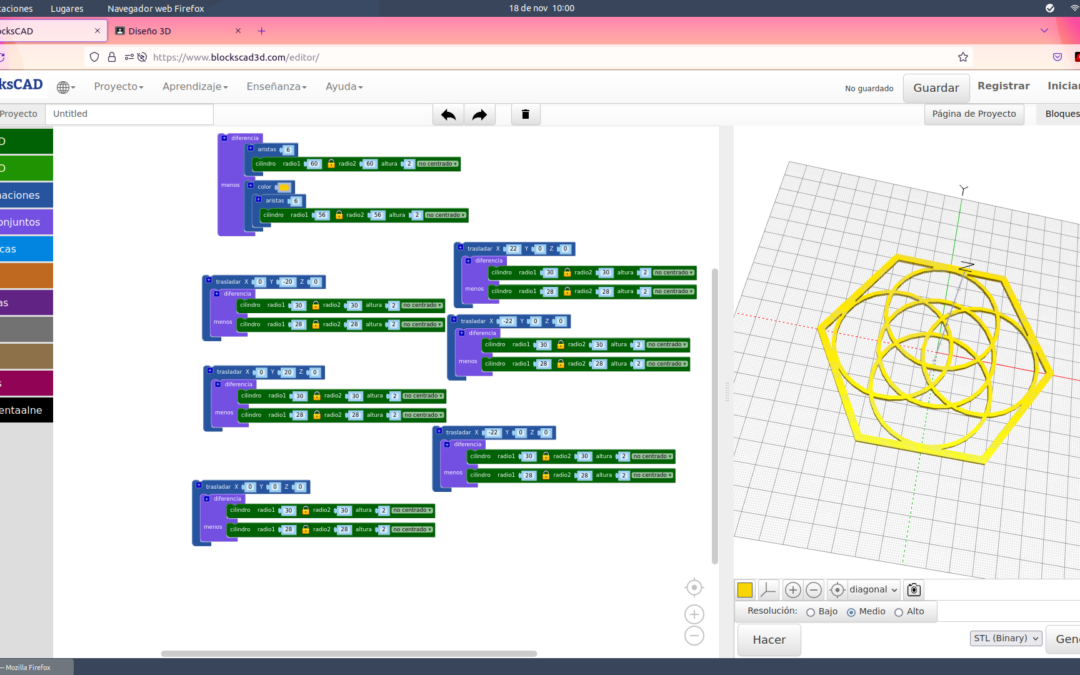The width and height of the screenshot is (1080, 675).
Task: Open the Proyecto menu
Action: click(x=118, y=87)
